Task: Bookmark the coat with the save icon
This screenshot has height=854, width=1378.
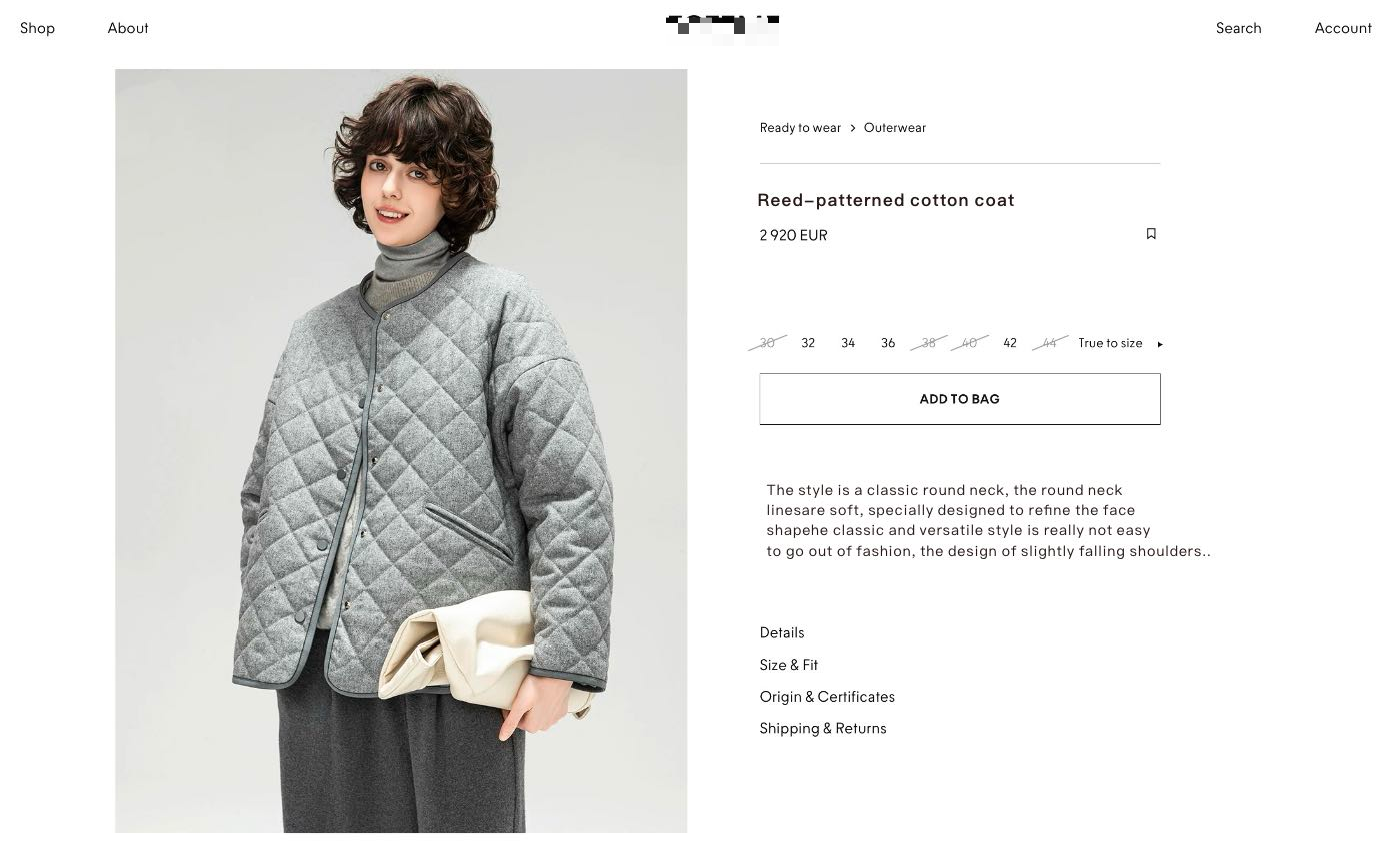Action: tap(1151, 234)
